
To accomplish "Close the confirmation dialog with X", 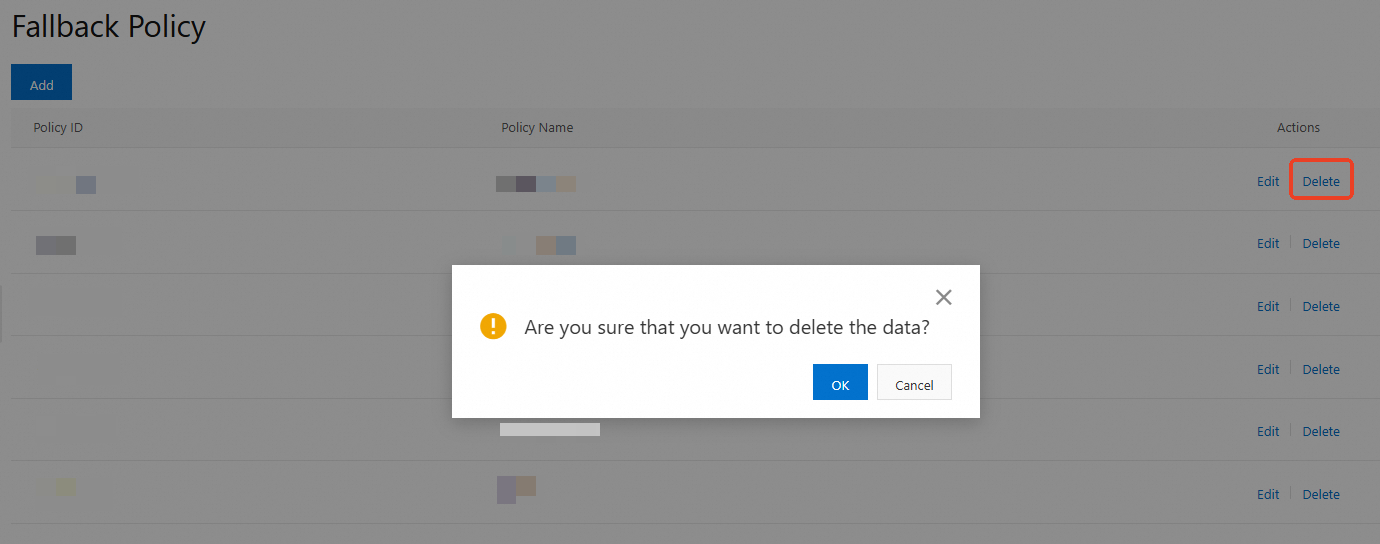I will [x=943, y=297].
